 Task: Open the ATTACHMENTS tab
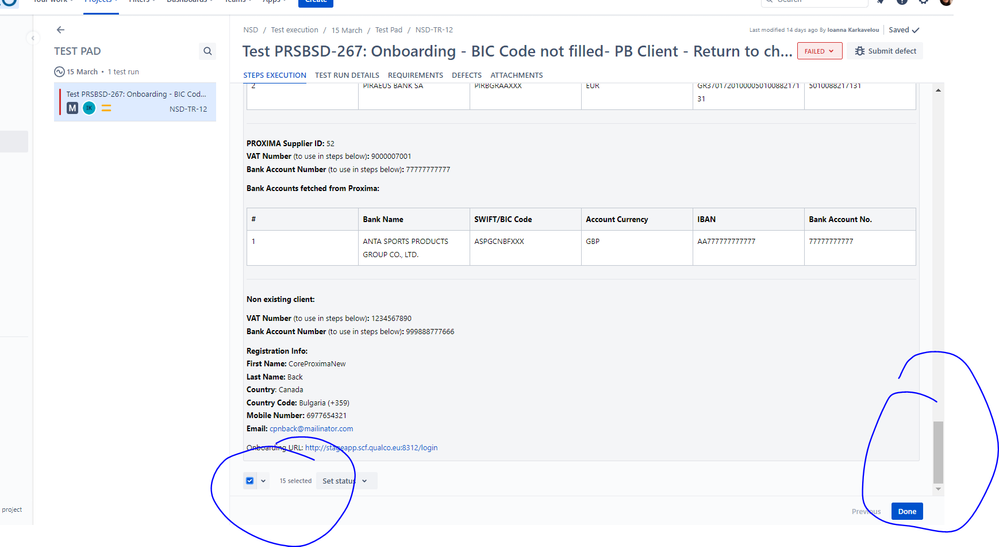tap(517, 75)
